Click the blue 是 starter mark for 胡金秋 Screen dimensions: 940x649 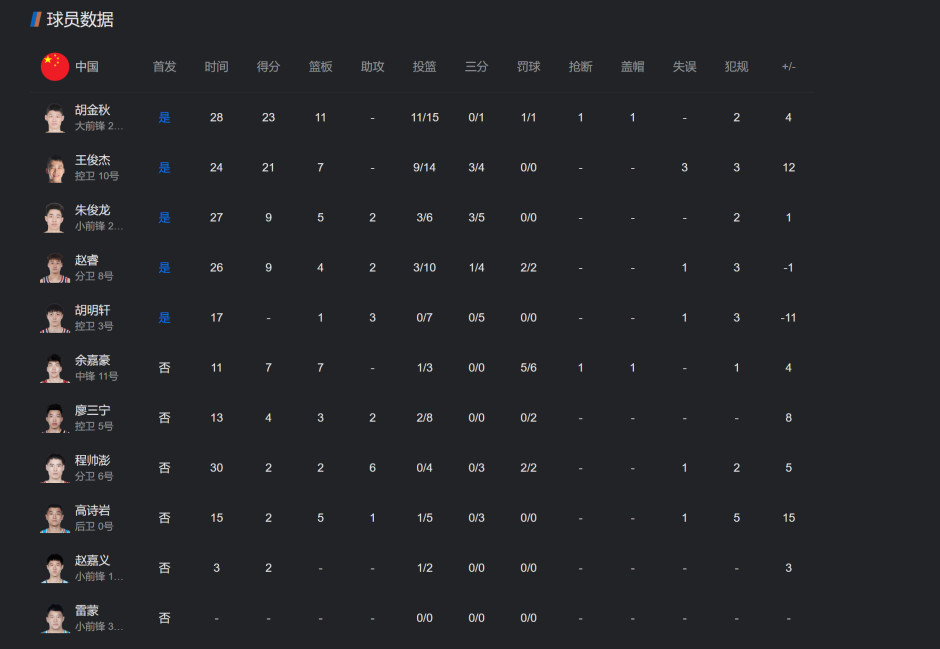[x=164, y=118]
